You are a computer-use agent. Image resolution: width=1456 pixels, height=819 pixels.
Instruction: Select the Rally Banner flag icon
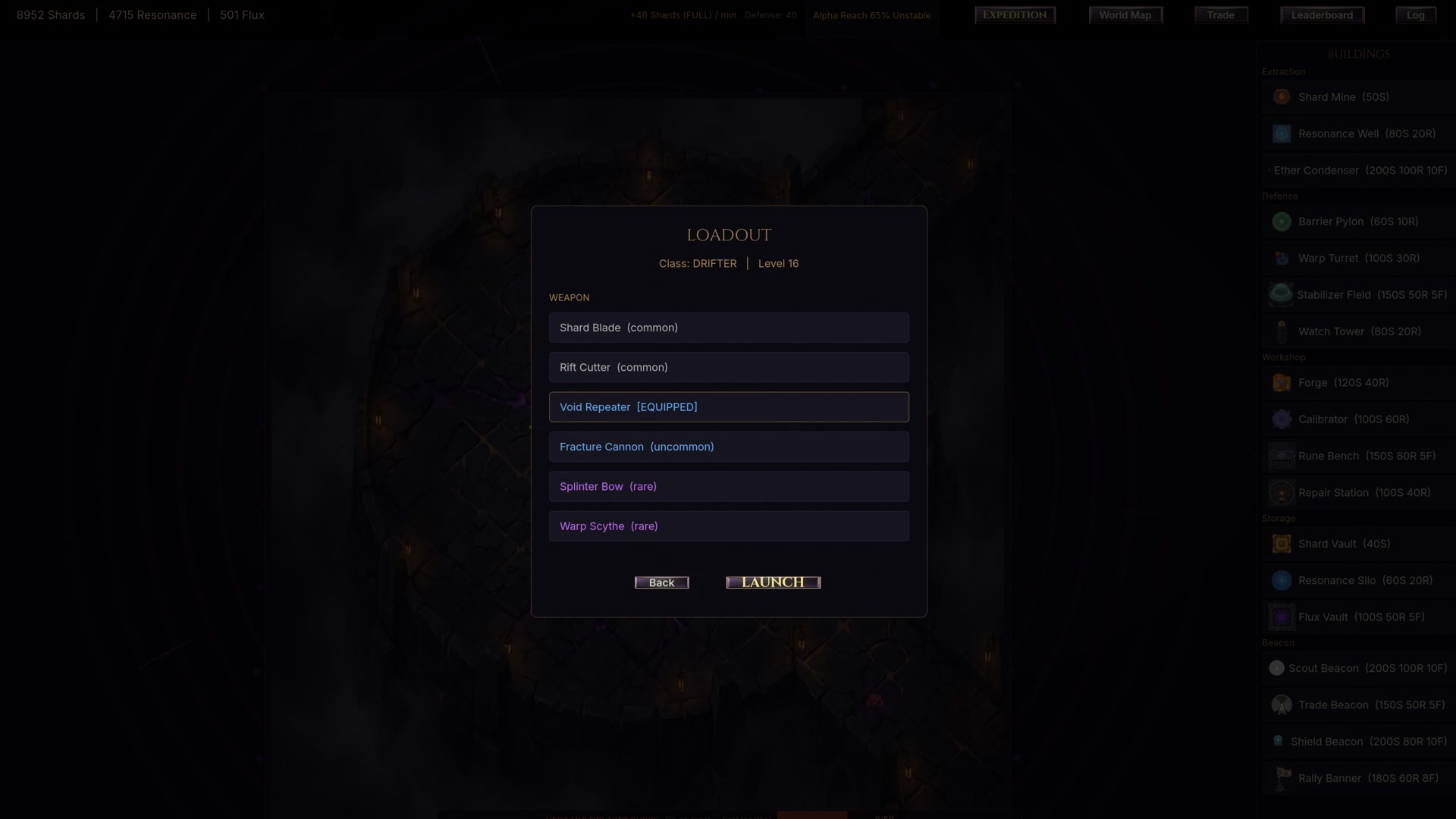1282,778
